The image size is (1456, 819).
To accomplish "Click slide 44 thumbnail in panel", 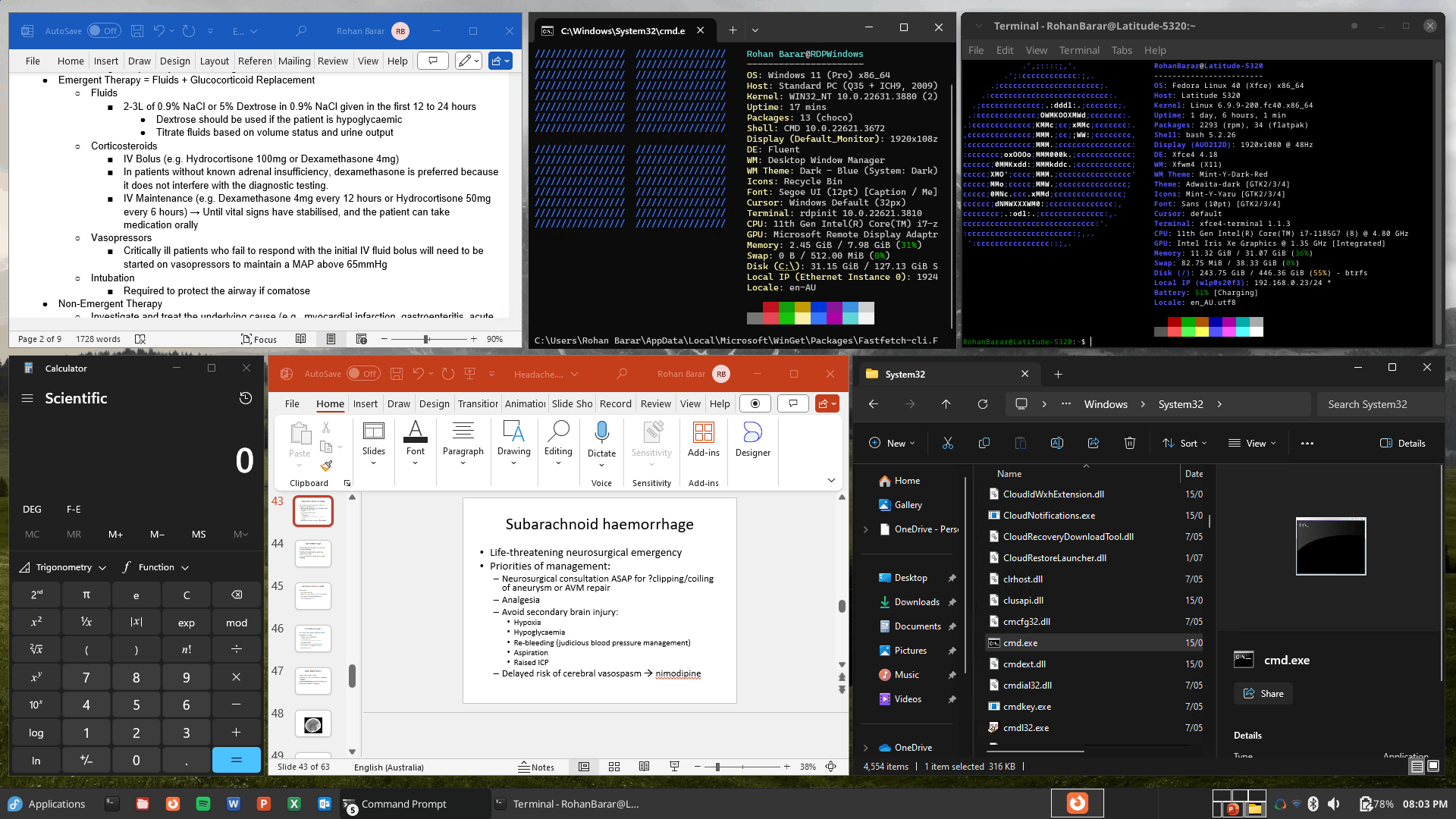I will [x=313, y=548].
